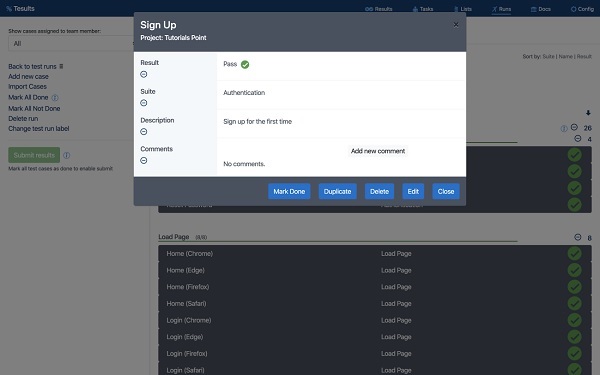600x375 pixels.
Task: Click the pass checkmark for Home (Edge)
Action: [x=574, y=270]
